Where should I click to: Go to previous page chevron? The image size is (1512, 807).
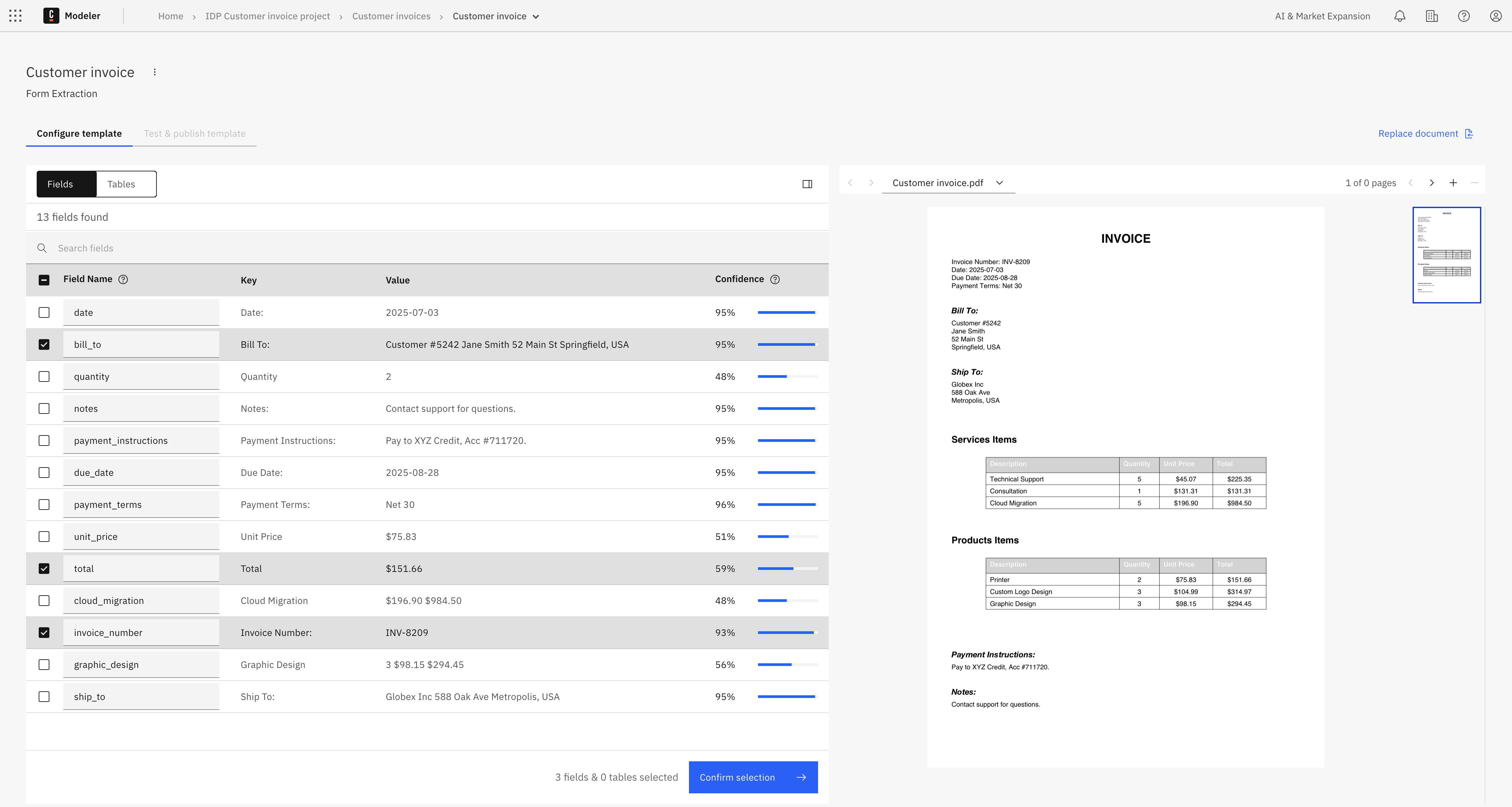[1411, 183]
